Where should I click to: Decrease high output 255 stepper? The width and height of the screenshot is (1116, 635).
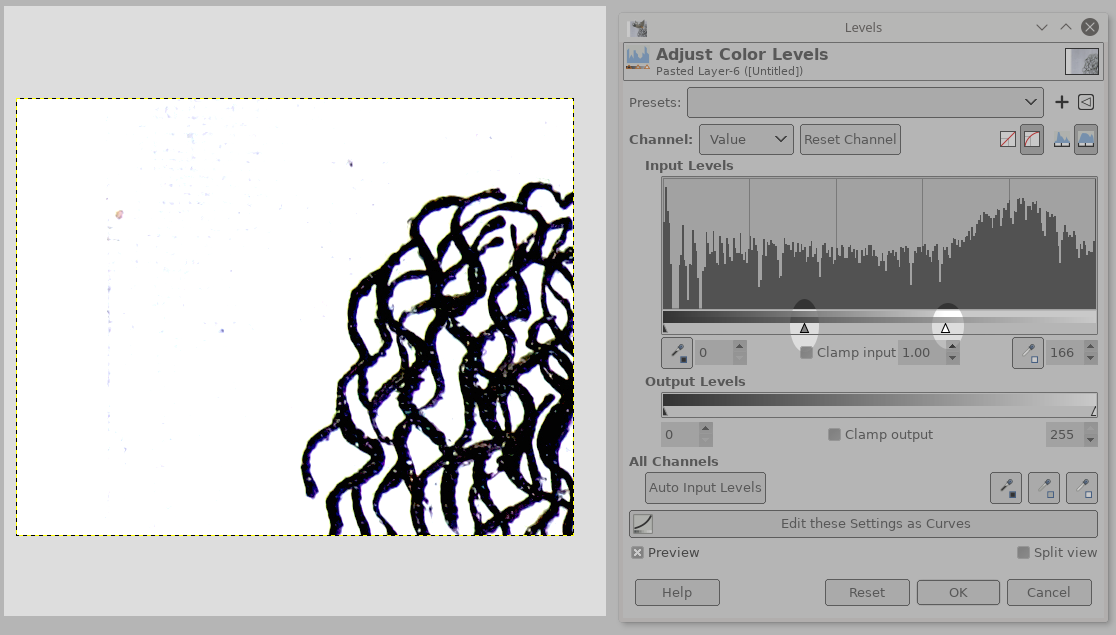click(1090, 441)
